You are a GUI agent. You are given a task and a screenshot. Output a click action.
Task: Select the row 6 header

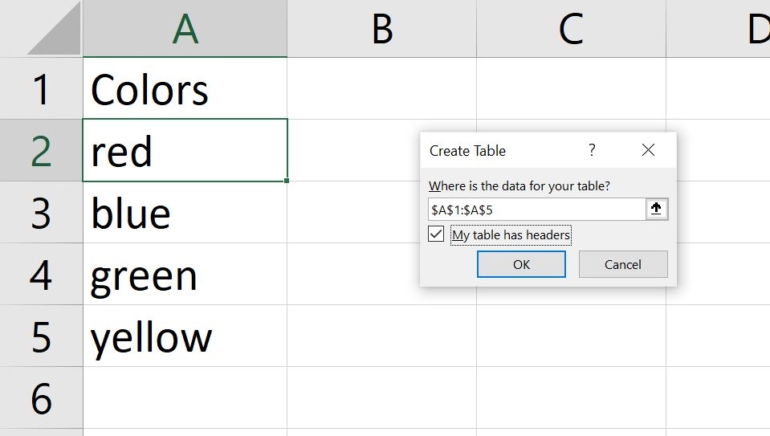(41, 398)
